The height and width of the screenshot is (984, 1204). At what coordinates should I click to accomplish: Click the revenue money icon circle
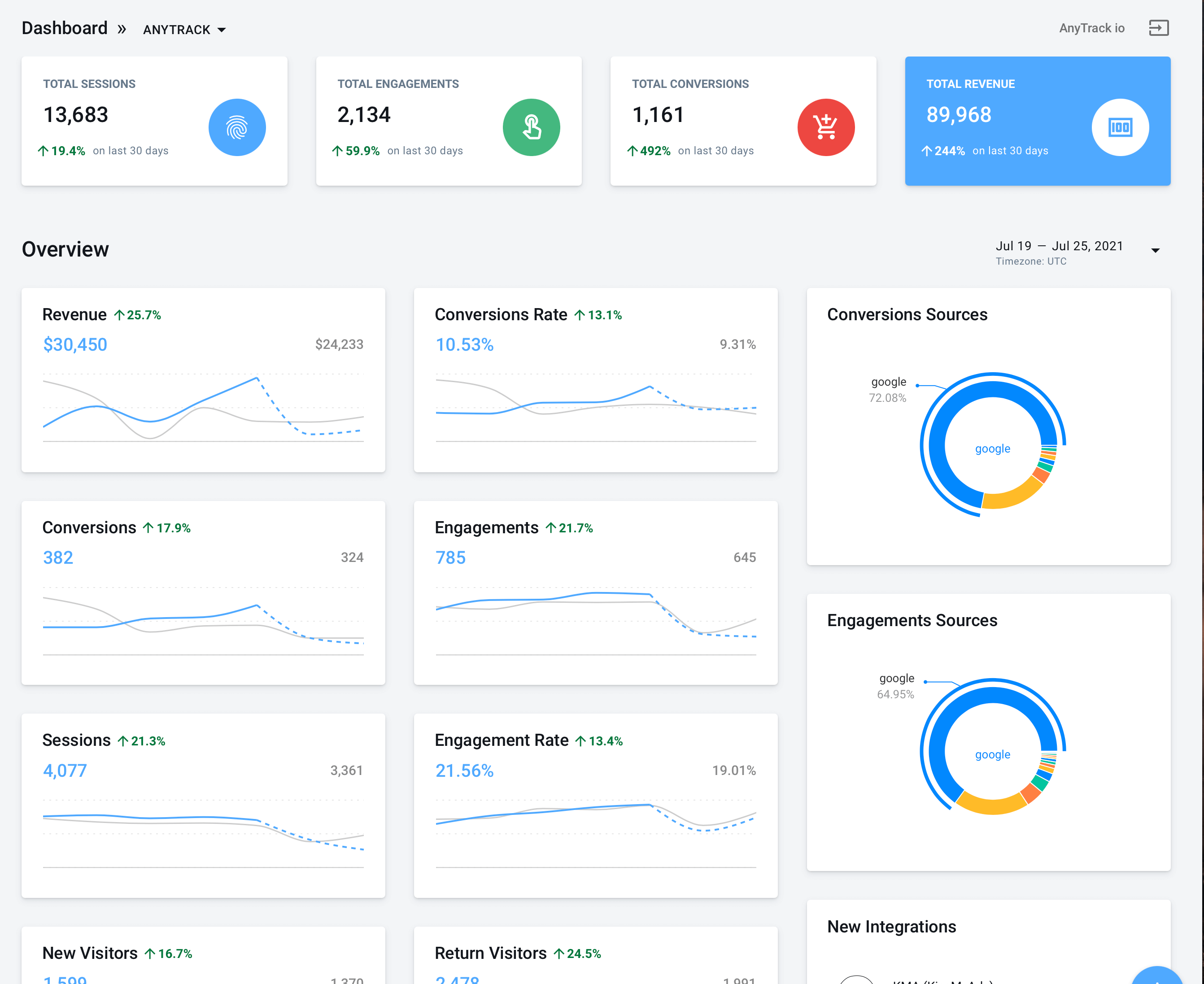(x=1120, y=127)
